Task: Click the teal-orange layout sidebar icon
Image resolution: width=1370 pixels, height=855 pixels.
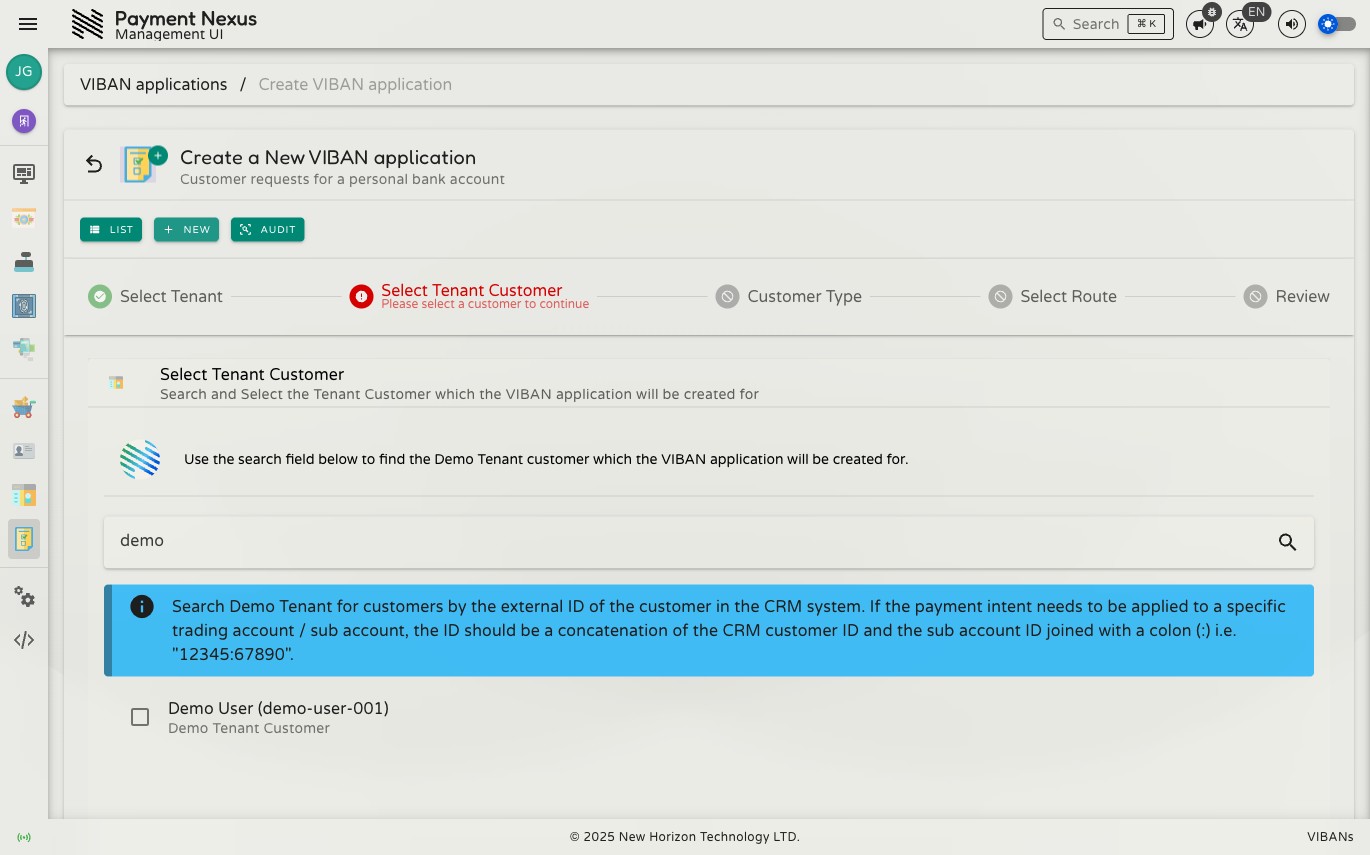Action: 24,495
